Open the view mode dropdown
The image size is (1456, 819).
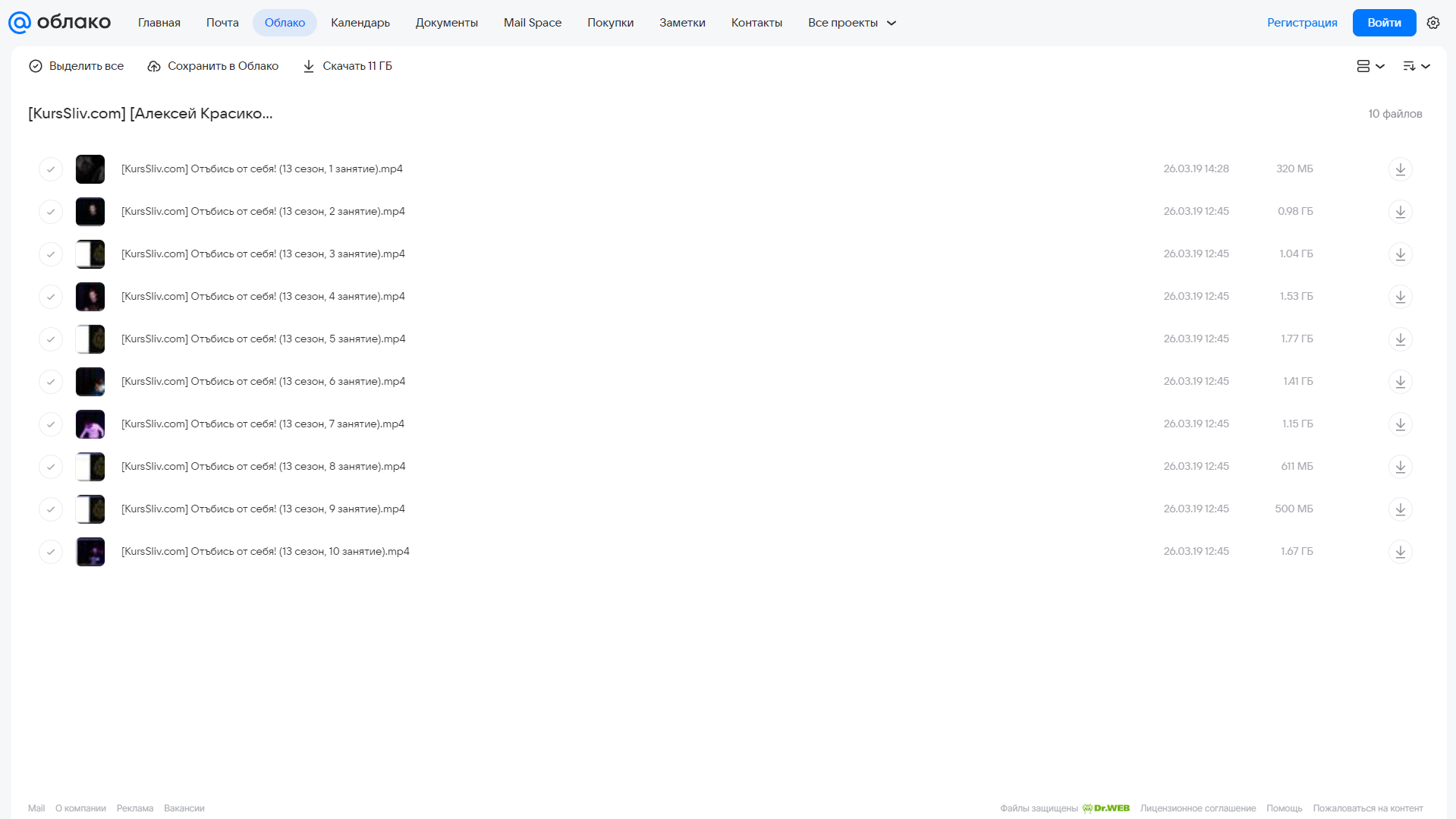point(1370,66)
